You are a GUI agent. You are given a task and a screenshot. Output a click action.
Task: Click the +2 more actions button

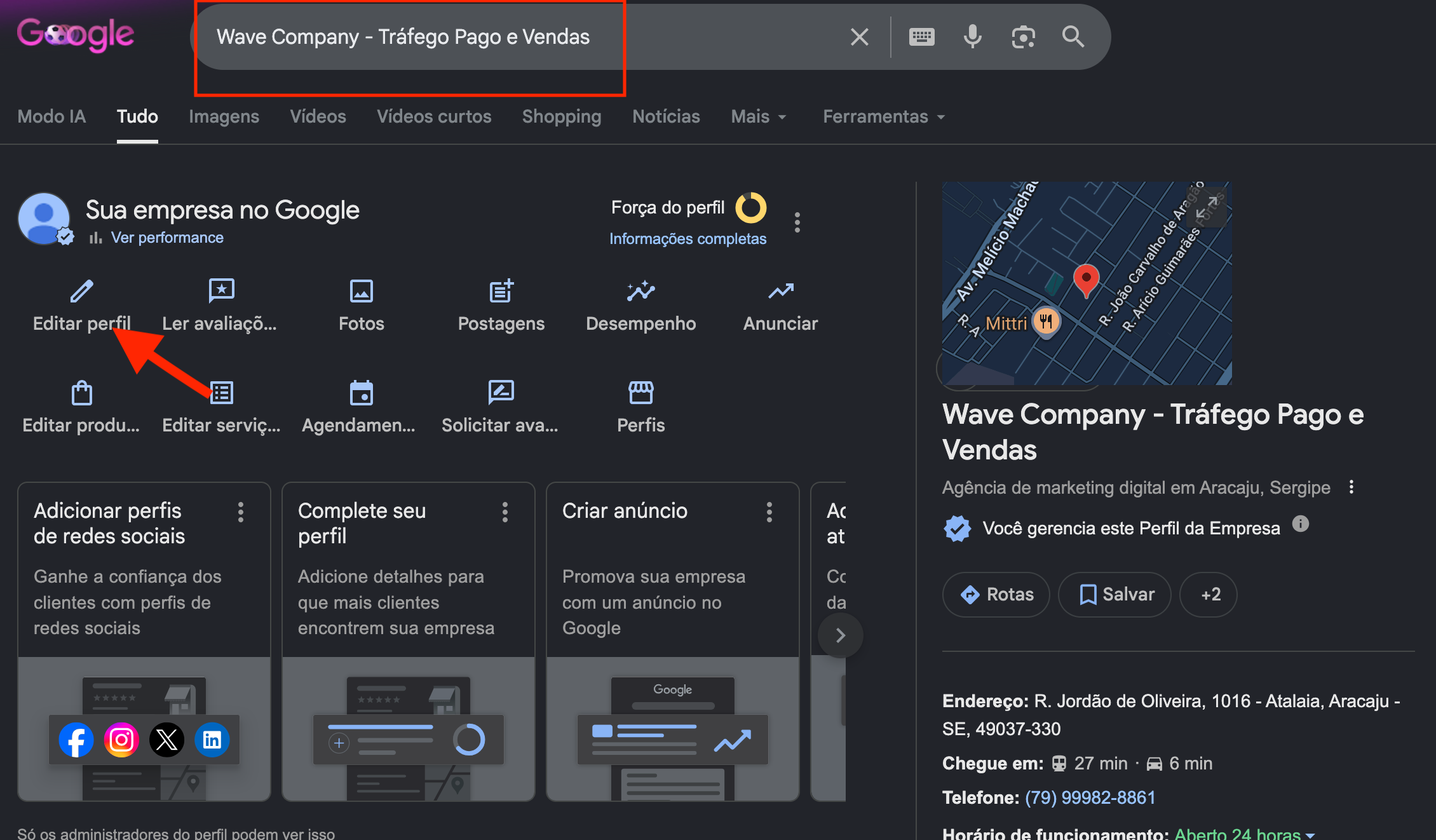pyautogui.click(x=1209, y=595)
